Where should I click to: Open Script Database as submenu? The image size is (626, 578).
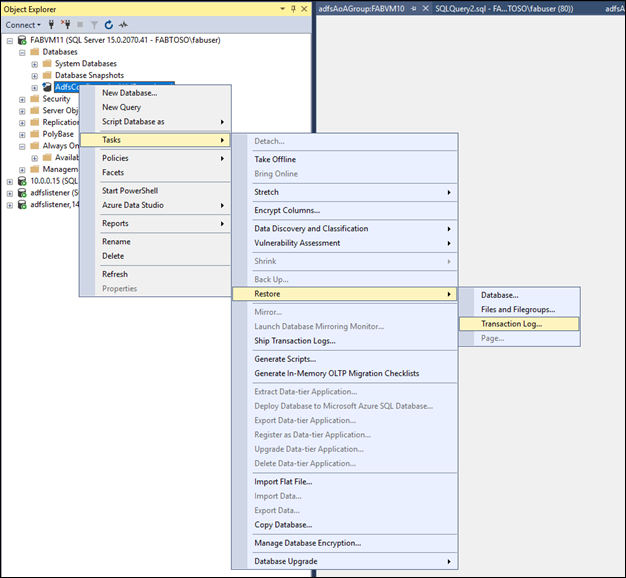pyautogui.click(x=155, y=122)
